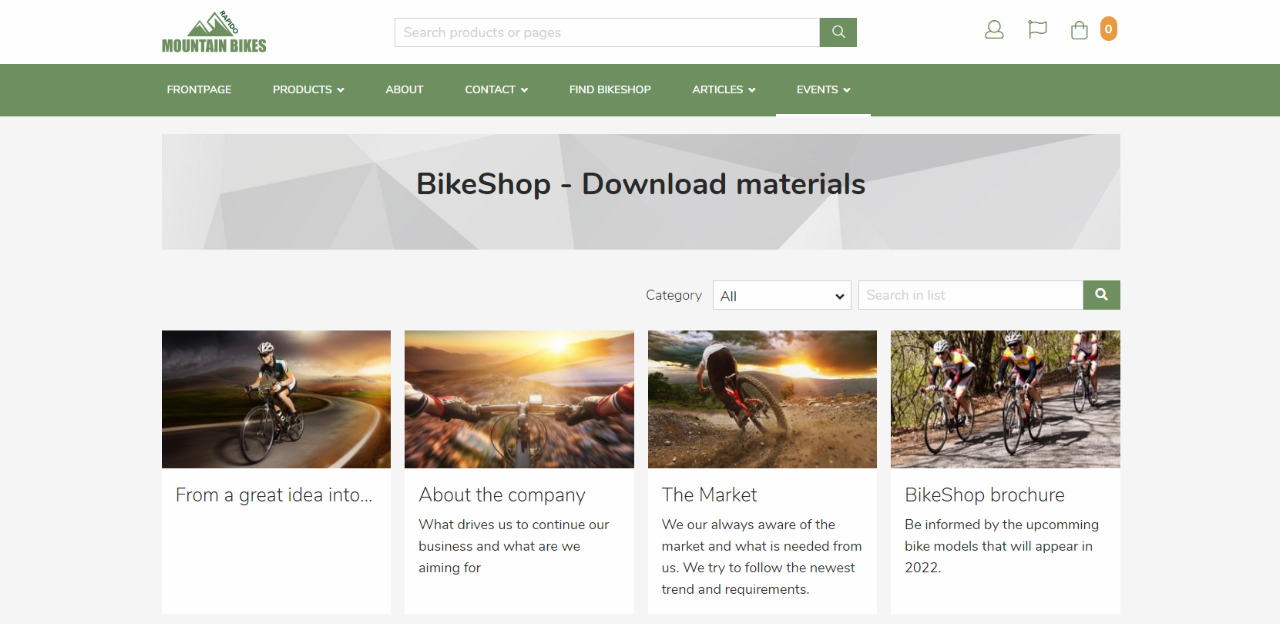The height and width of the screenshot is (624, 1280).
Task: Open the user account icon
Action: tap(994, 30)
